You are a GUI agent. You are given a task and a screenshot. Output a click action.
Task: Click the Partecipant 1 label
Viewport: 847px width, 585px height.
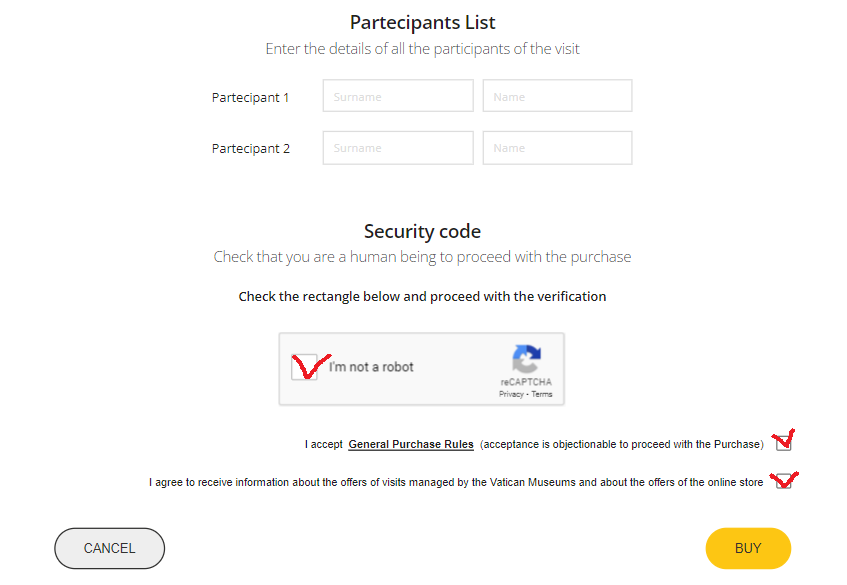point(250,97)
